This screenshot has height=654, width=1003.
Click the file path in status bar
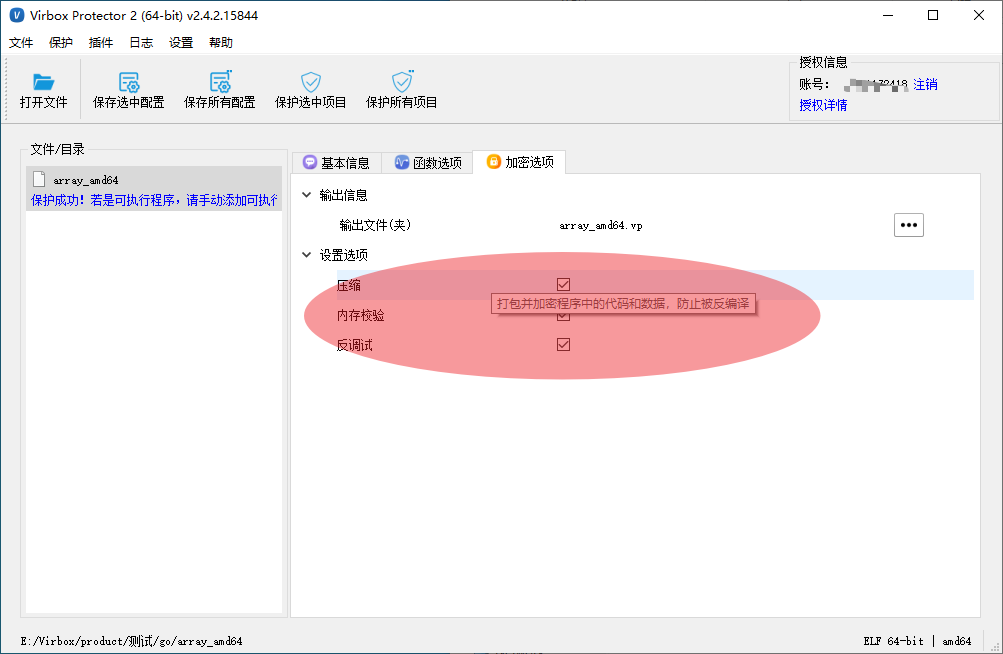pos(131,641)
